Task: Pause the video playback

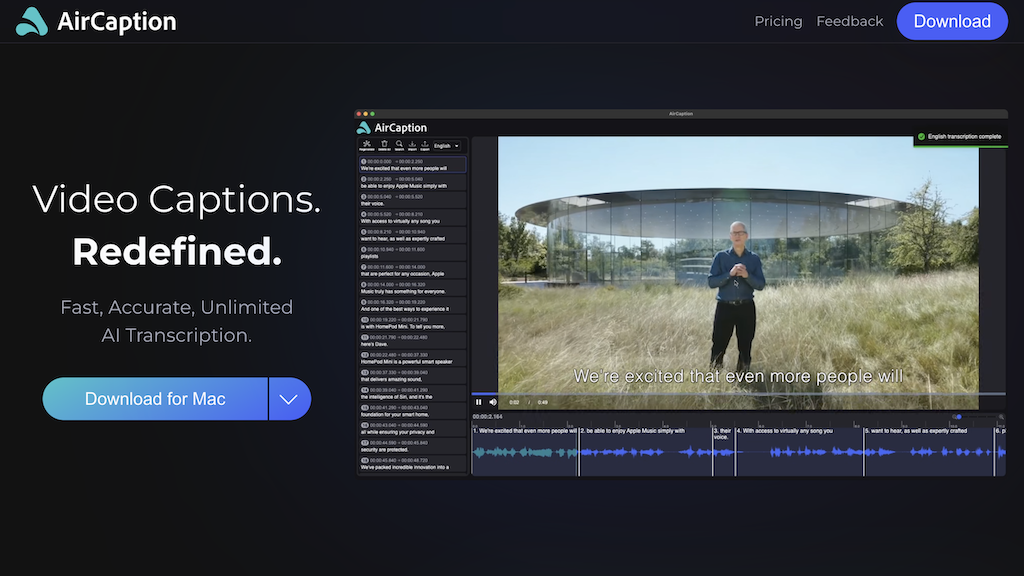Action: click(x=479, y=402)
